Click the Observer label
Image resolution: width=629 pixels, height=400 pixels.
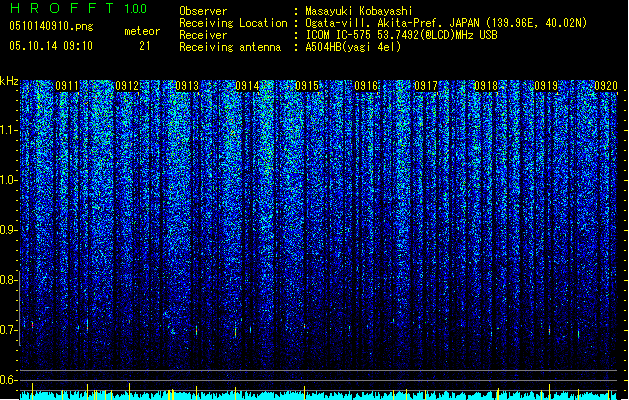tap(203, 11)
